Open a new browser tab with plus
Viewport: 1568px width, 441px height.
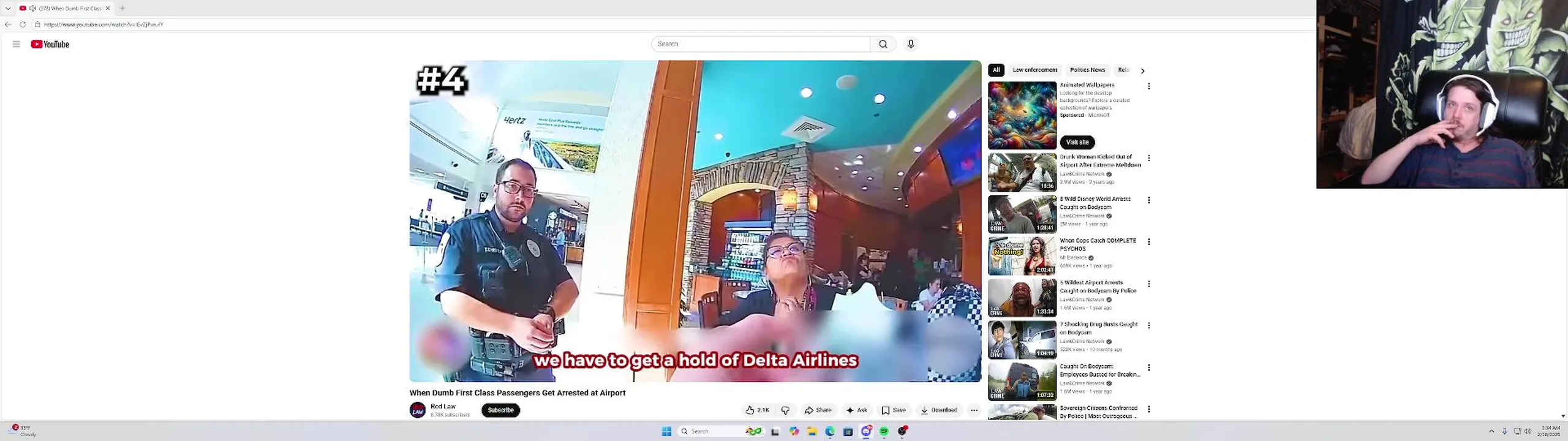pos(122,8)
